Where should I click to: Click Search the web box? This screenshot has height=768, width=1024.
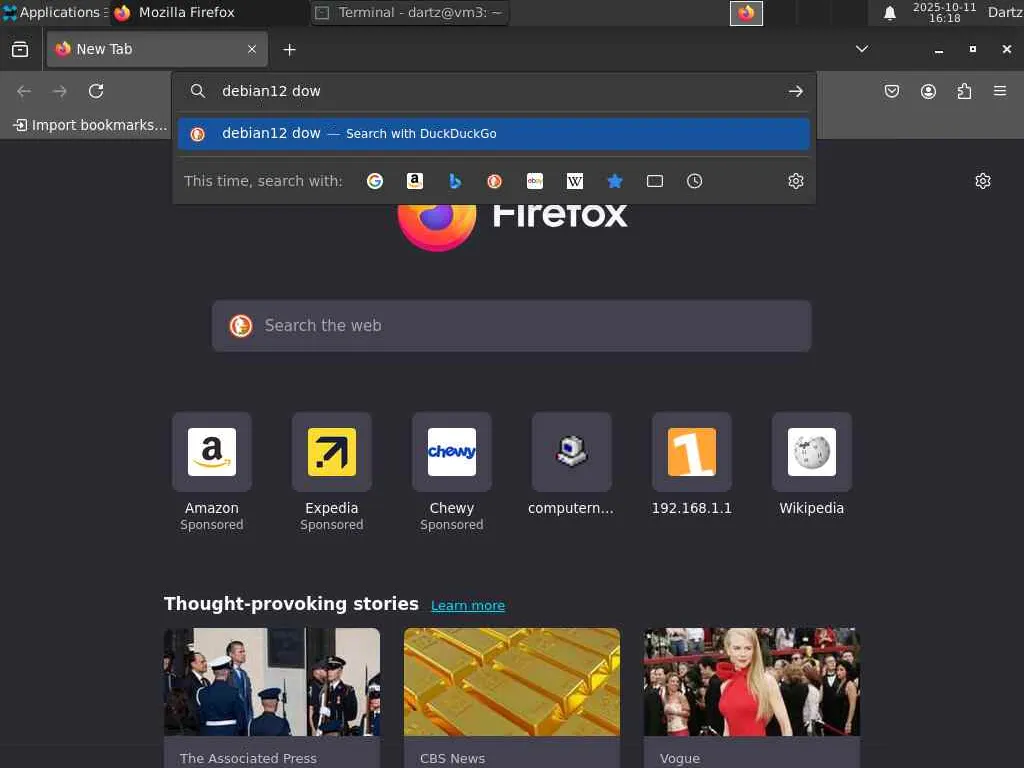coord(511,326)
